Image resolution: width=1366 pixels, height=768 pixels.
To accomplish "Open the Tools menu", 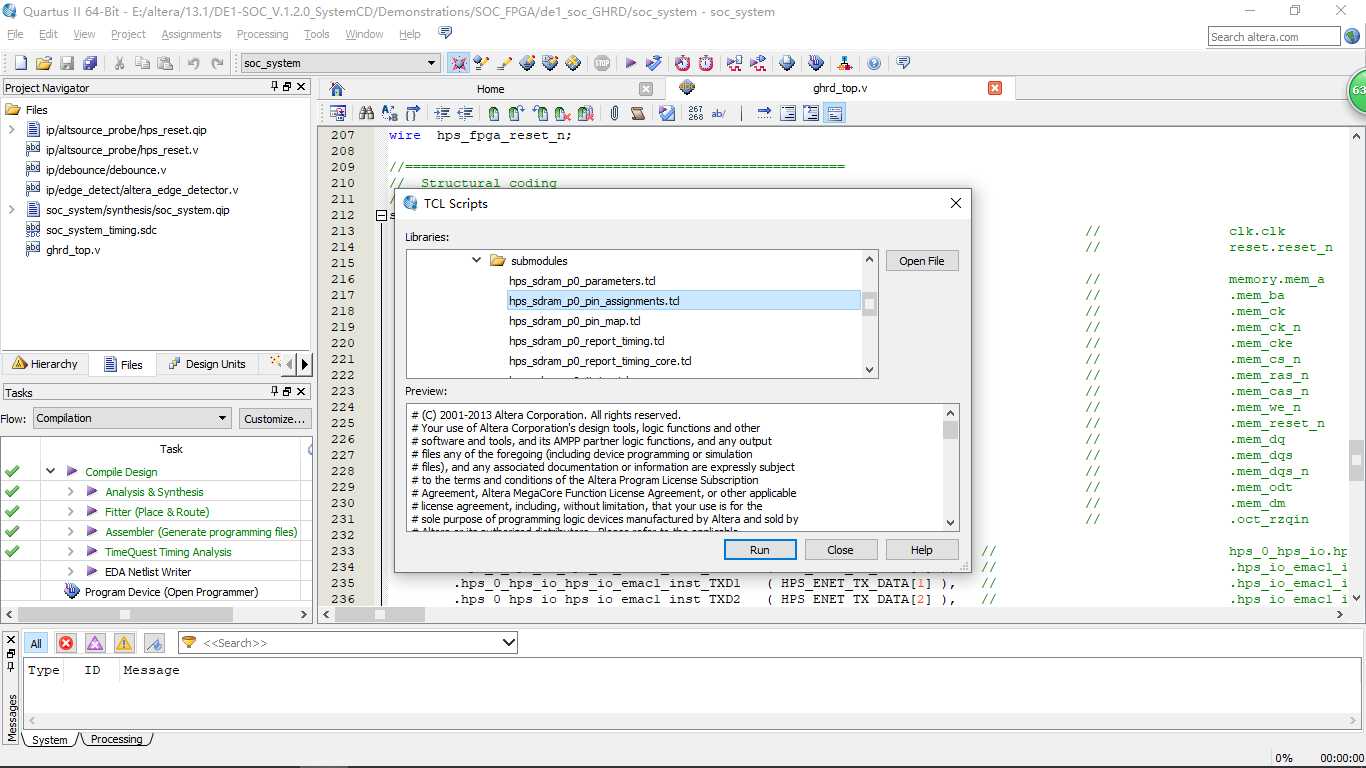I will pyautogui.click(x=316, y=34).
